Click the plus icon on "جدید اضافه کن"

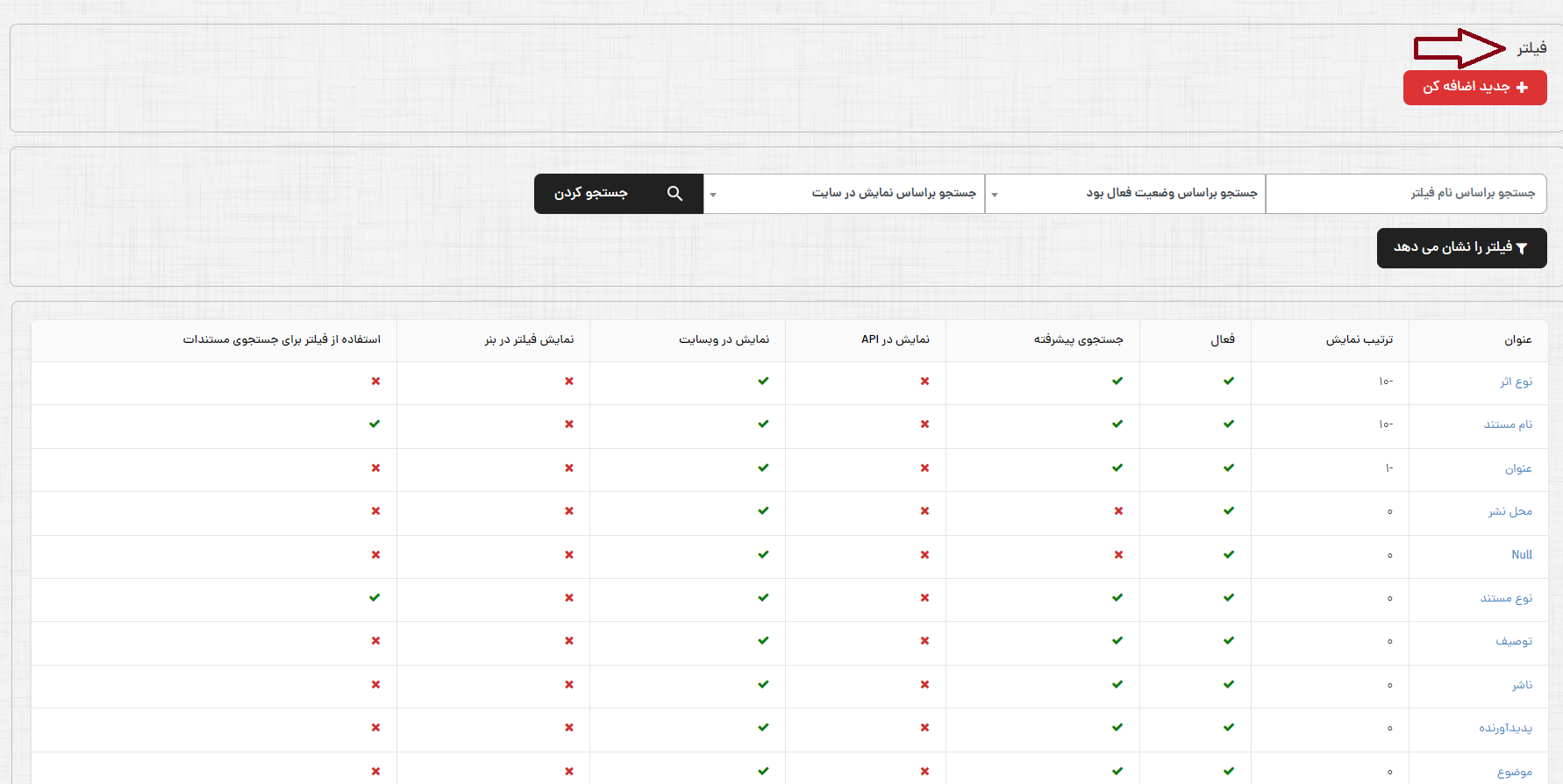1522,88
